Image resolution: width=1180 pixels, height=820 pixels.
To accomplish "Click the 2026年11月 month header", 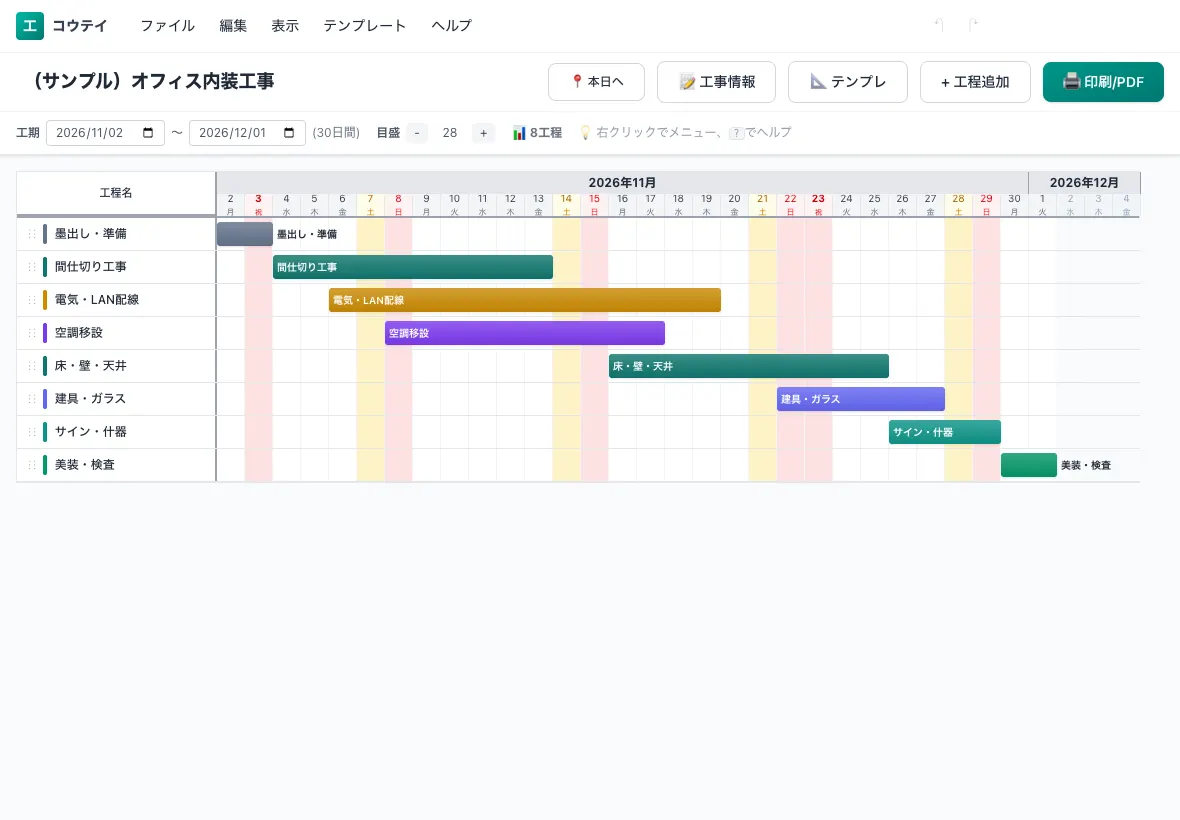I will click(622, 183).
